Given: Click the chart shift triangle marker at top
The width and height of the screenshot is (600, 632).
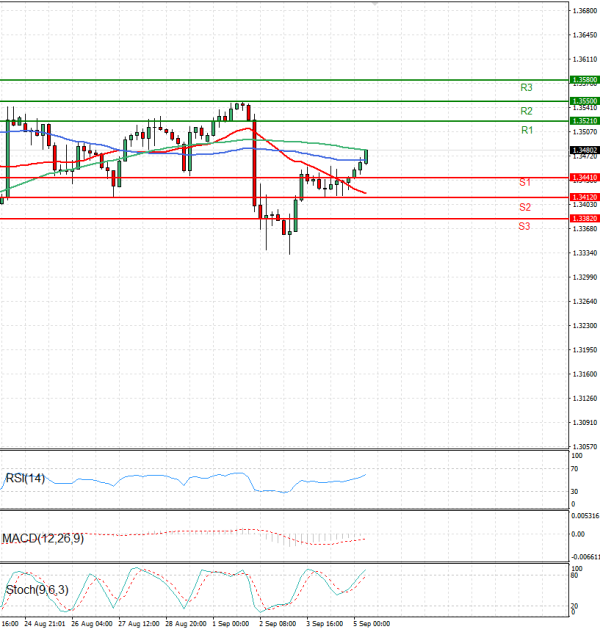Looking at the screenshot, I should 375,4.
